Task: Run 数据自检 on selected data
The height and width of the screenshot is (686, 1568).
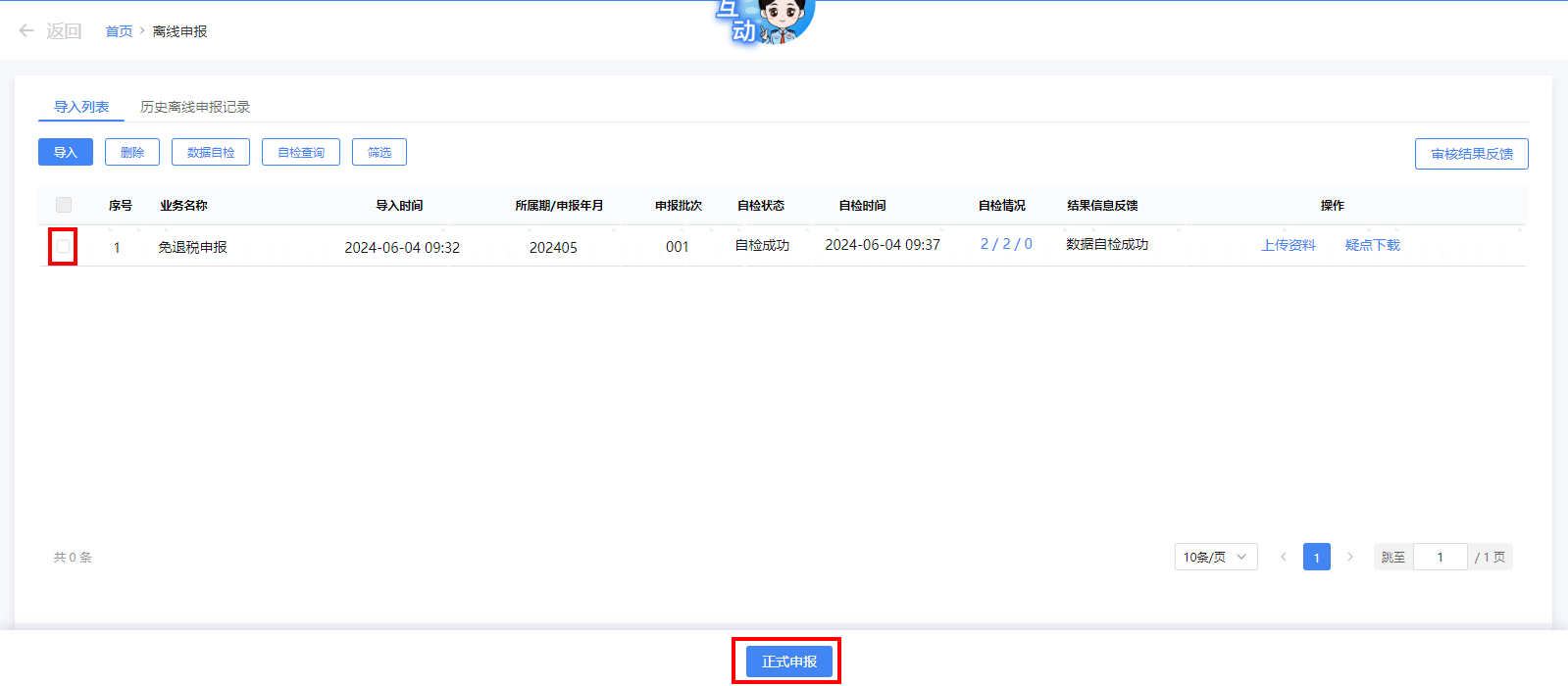Action: 211,152
